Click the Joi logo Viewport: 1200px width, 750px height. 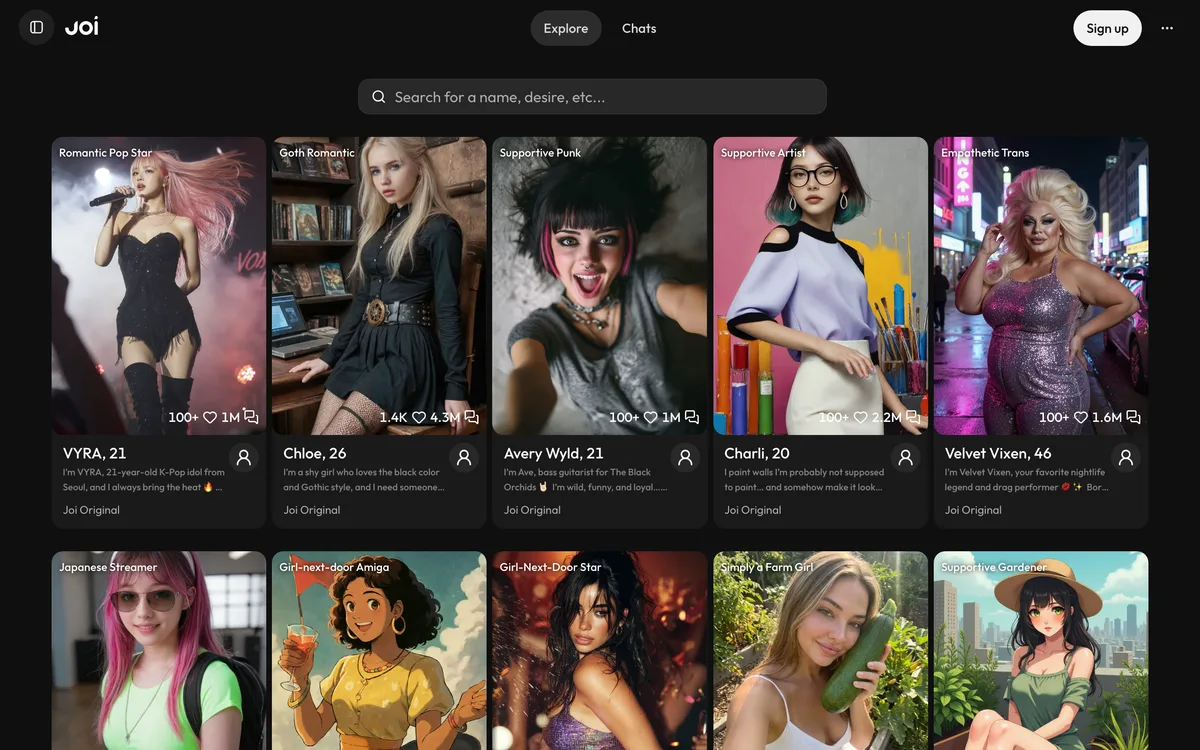tap(82, 27)
